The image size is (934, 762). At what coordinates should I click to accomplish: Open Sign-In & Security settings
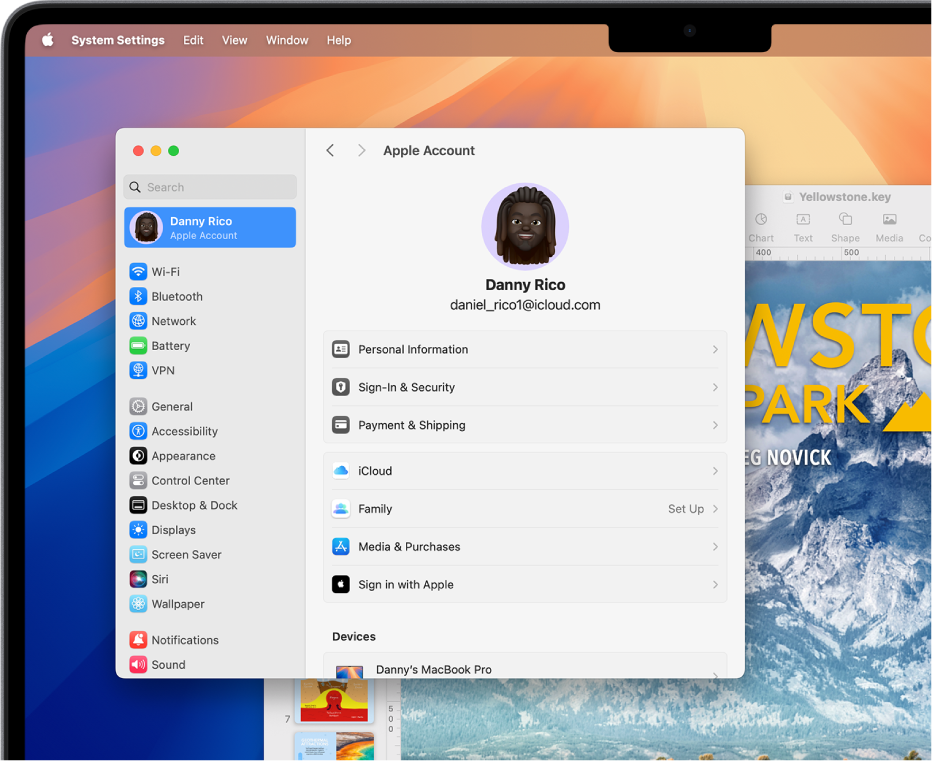(x=524, y=387)
